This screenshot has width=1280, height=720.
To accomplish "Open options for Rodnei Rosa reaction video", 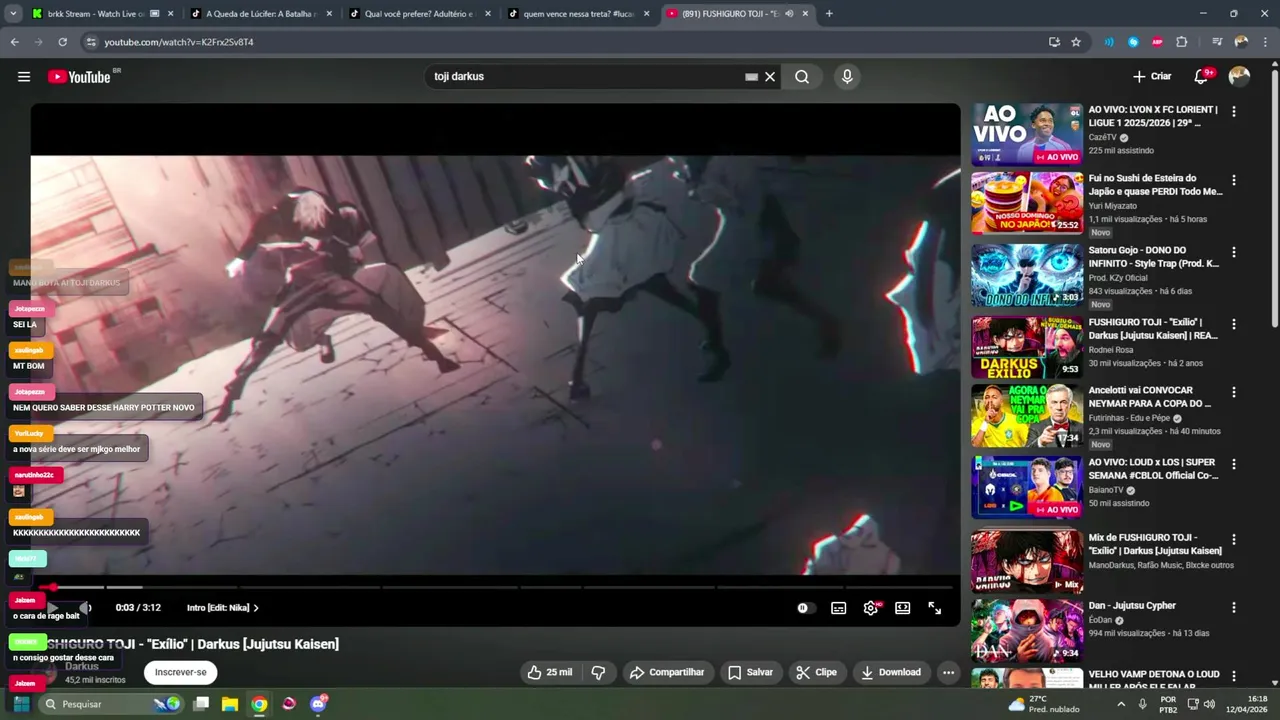I will tap(1234, 324).
